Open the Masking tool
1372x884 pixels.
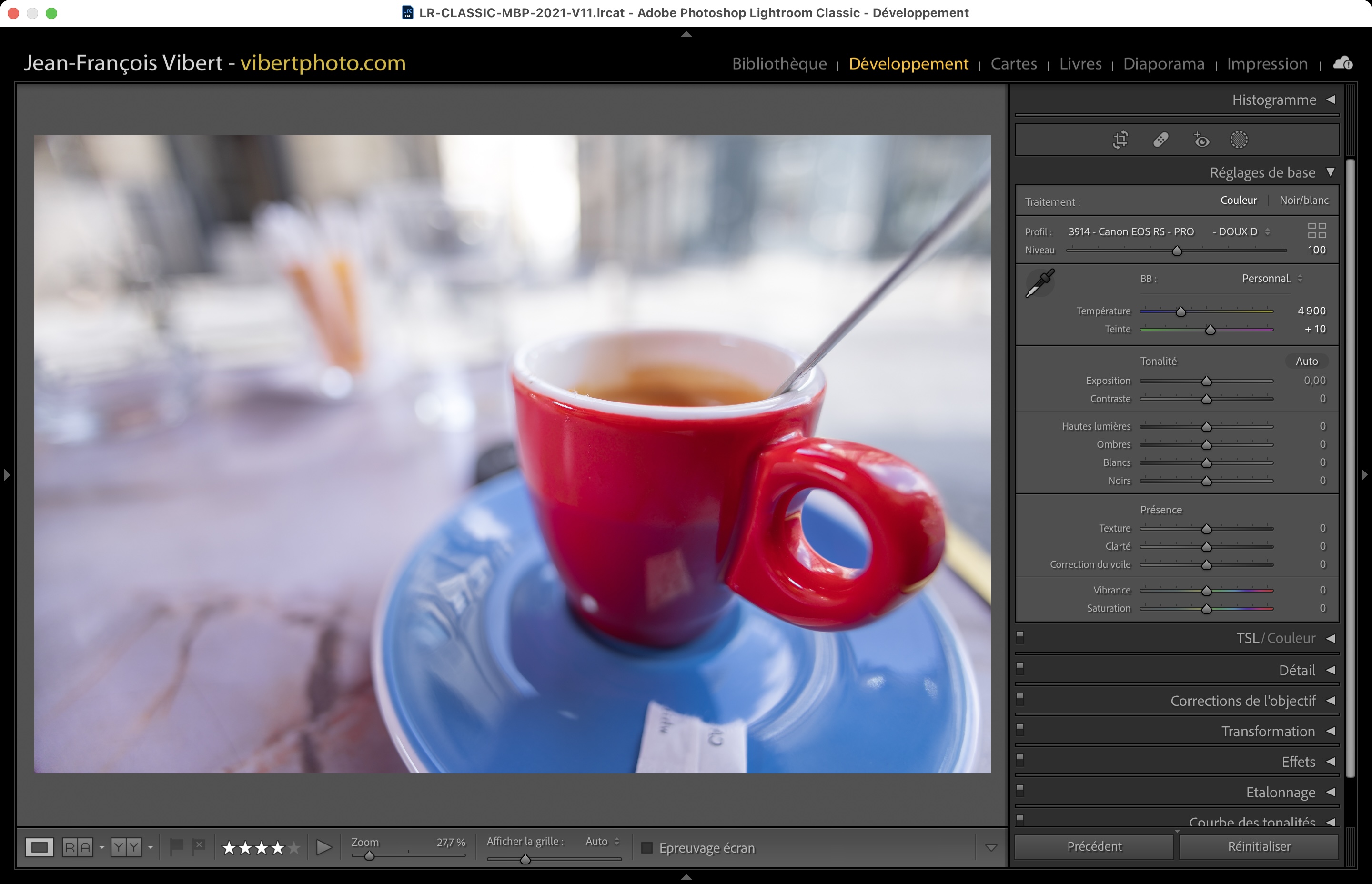click(x=1239, y=140)
